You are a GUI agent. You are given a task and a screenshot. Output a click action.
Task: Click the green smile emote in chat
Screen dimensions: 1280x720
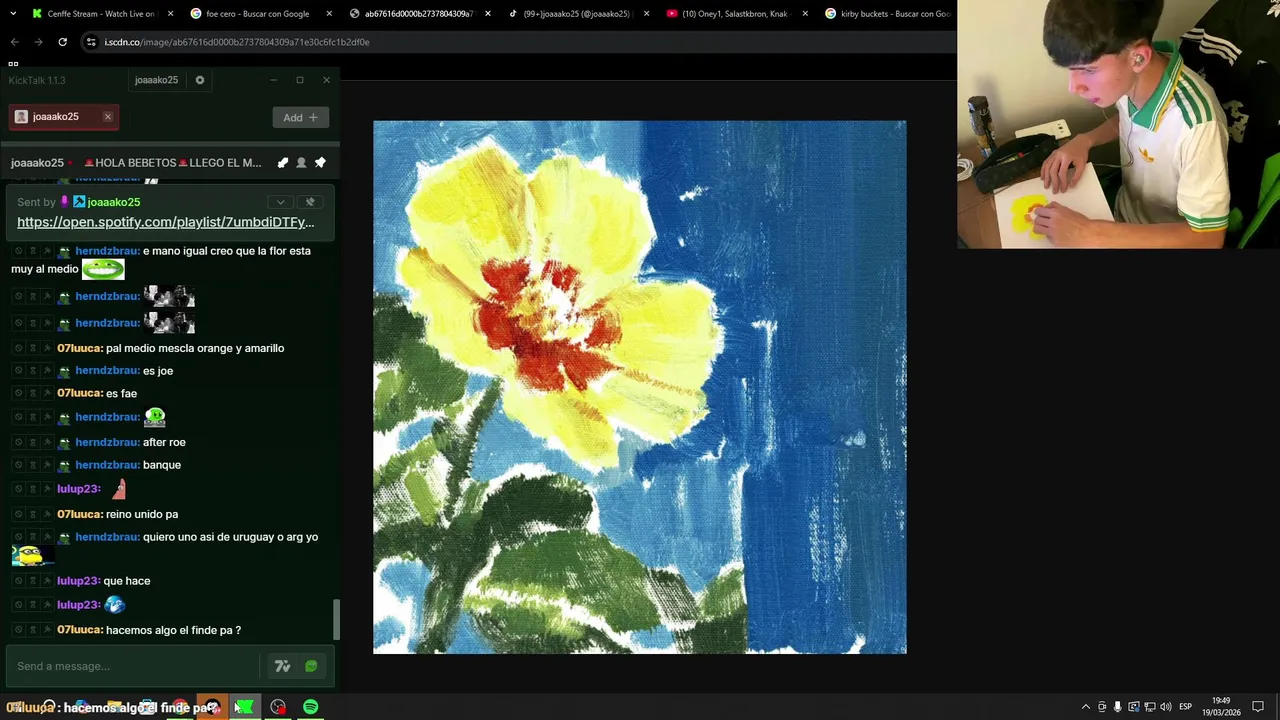[103, 269]
